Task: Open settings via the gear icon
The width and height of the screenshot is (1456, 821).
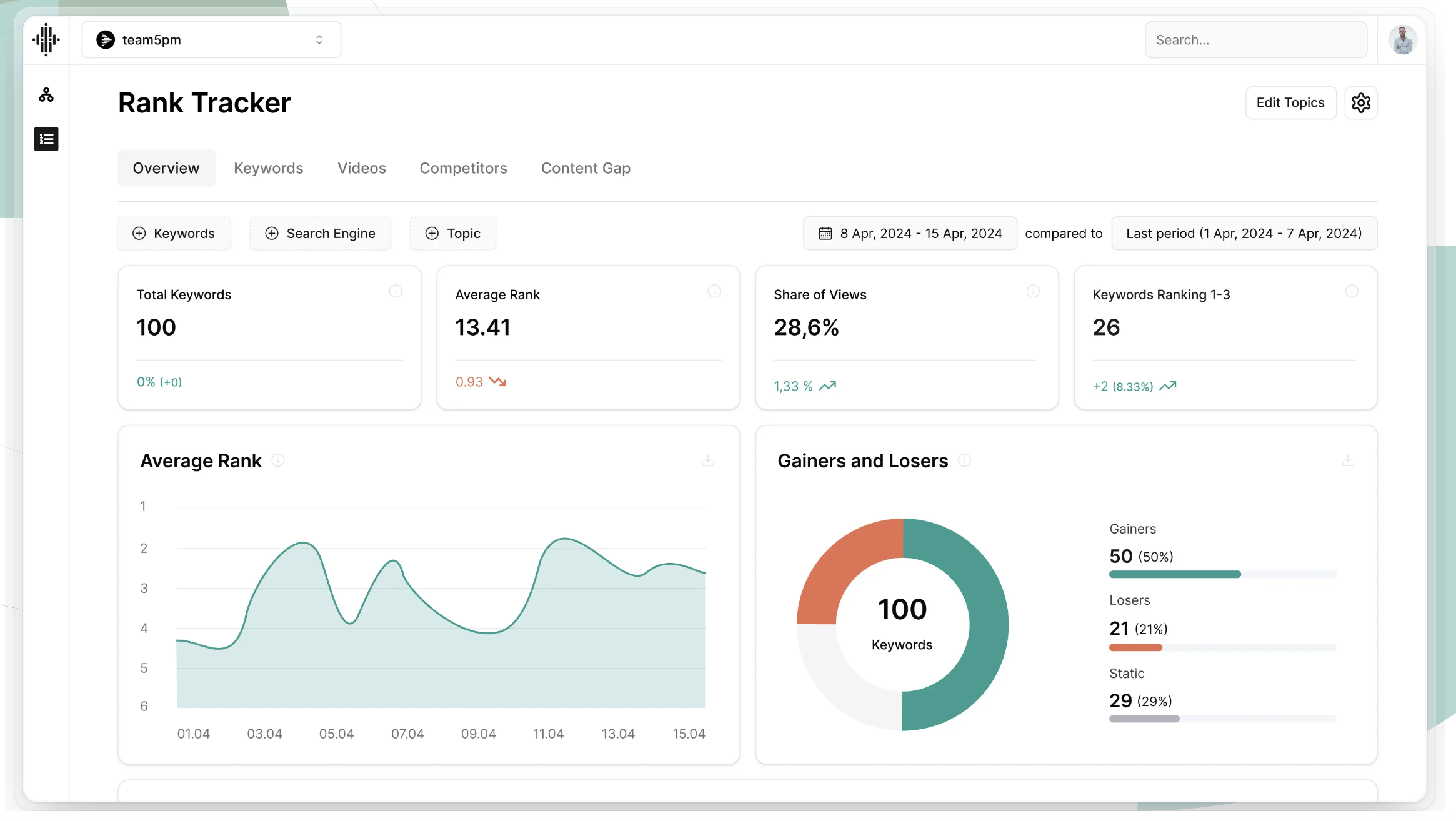Action: (1360, 102)
